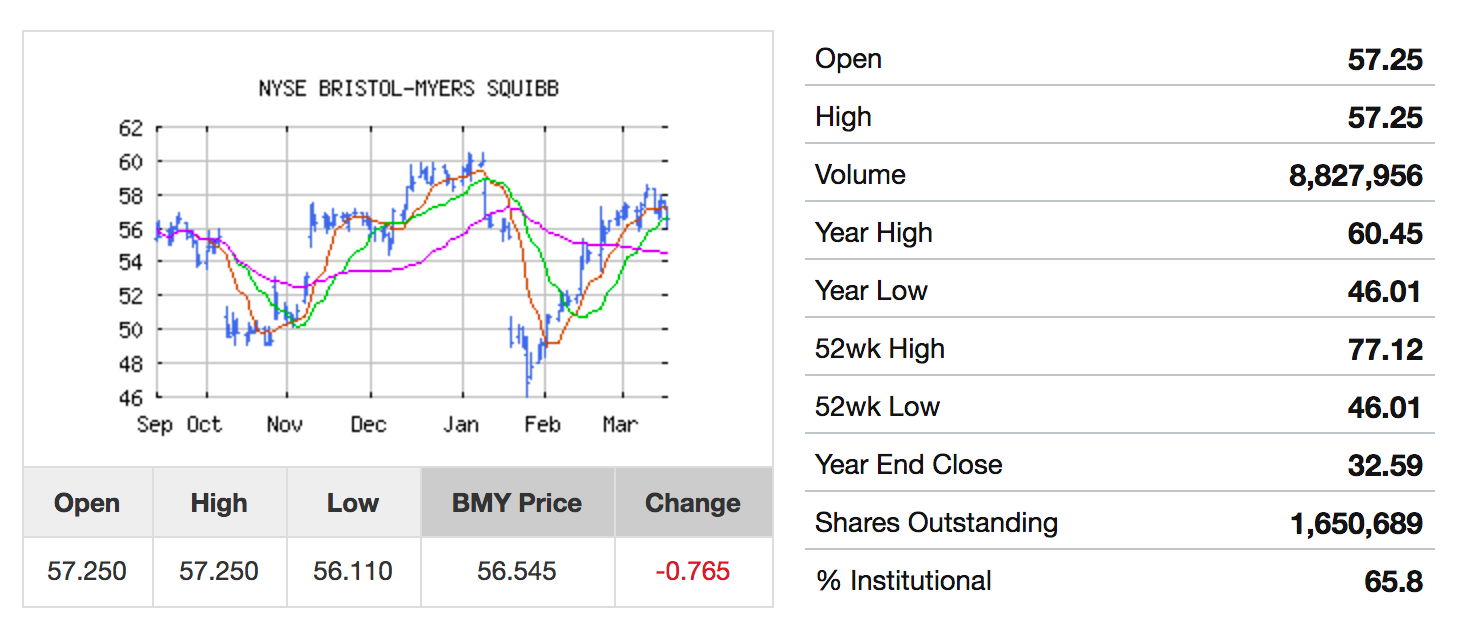Select the Open column header
Screen dimensions: 1474x634
[88, 503]
